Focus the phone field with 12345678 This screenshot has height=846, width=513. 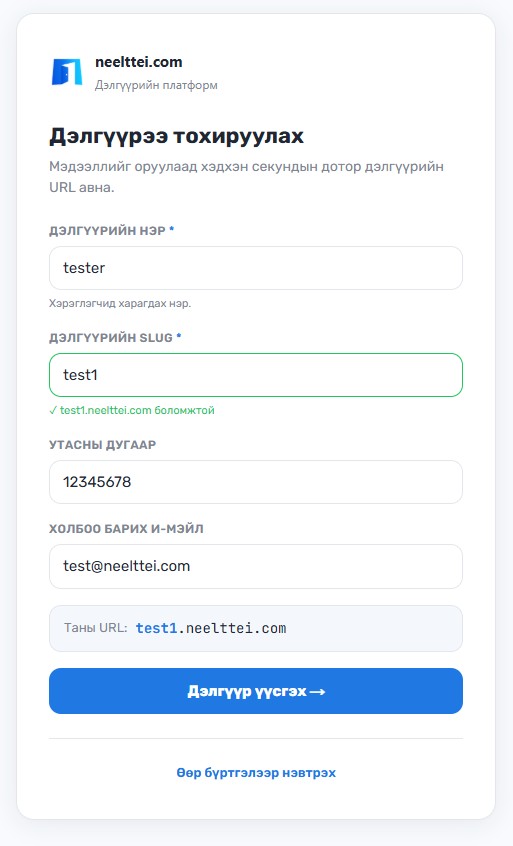[x=256, y=482]
